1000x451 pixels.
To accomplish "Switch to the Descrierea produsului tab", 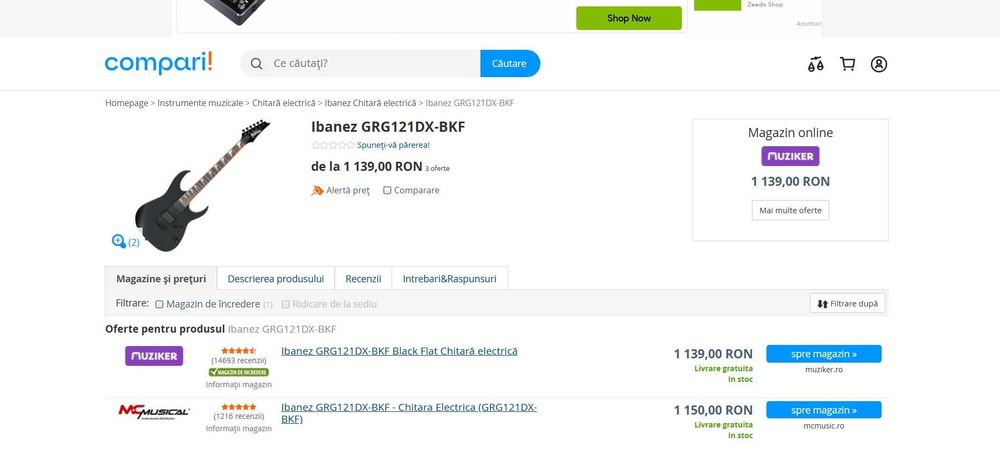I will (276, 278).
